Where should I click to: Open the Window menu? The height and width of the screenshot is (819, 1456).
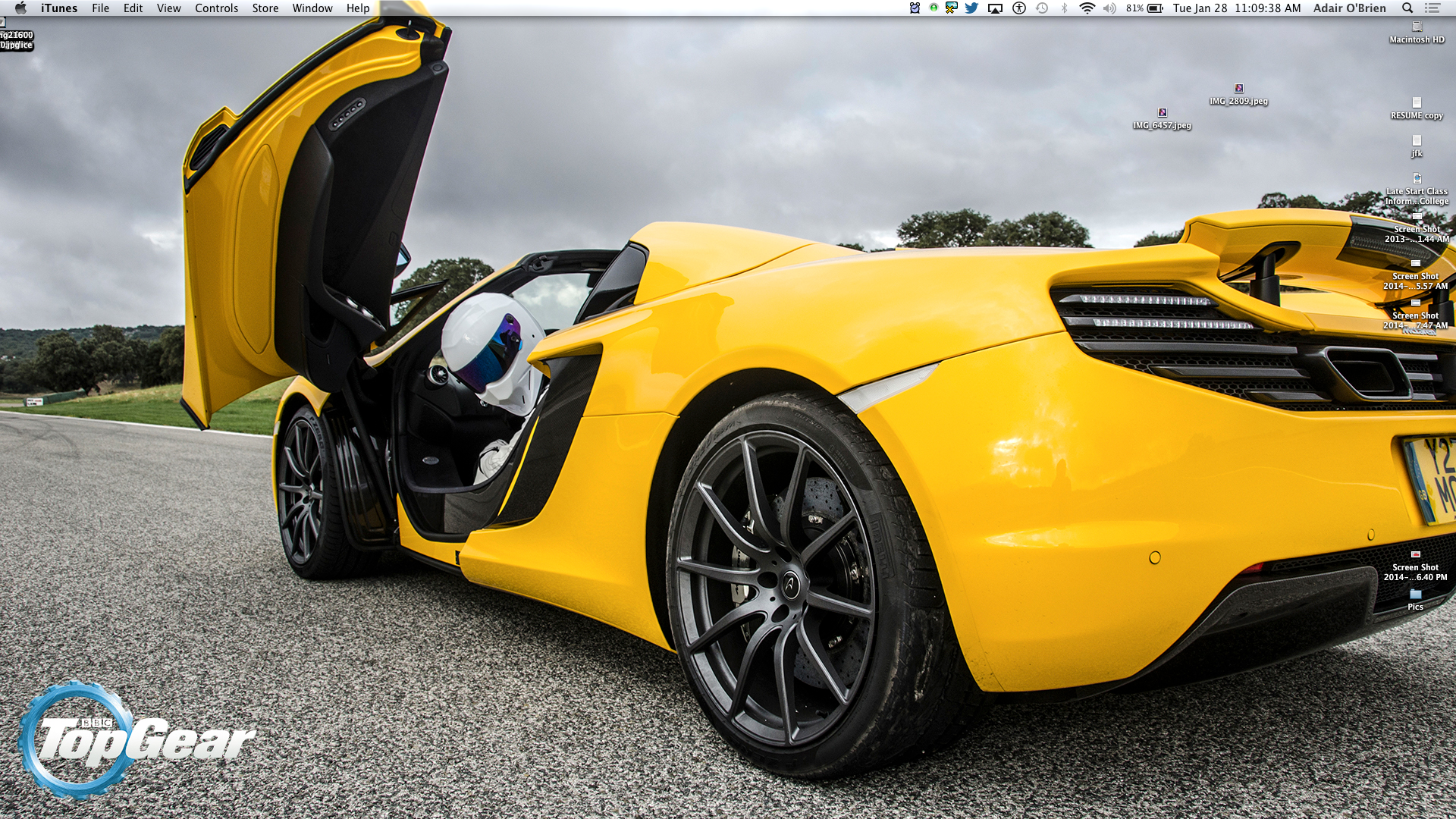click(312, 8)
